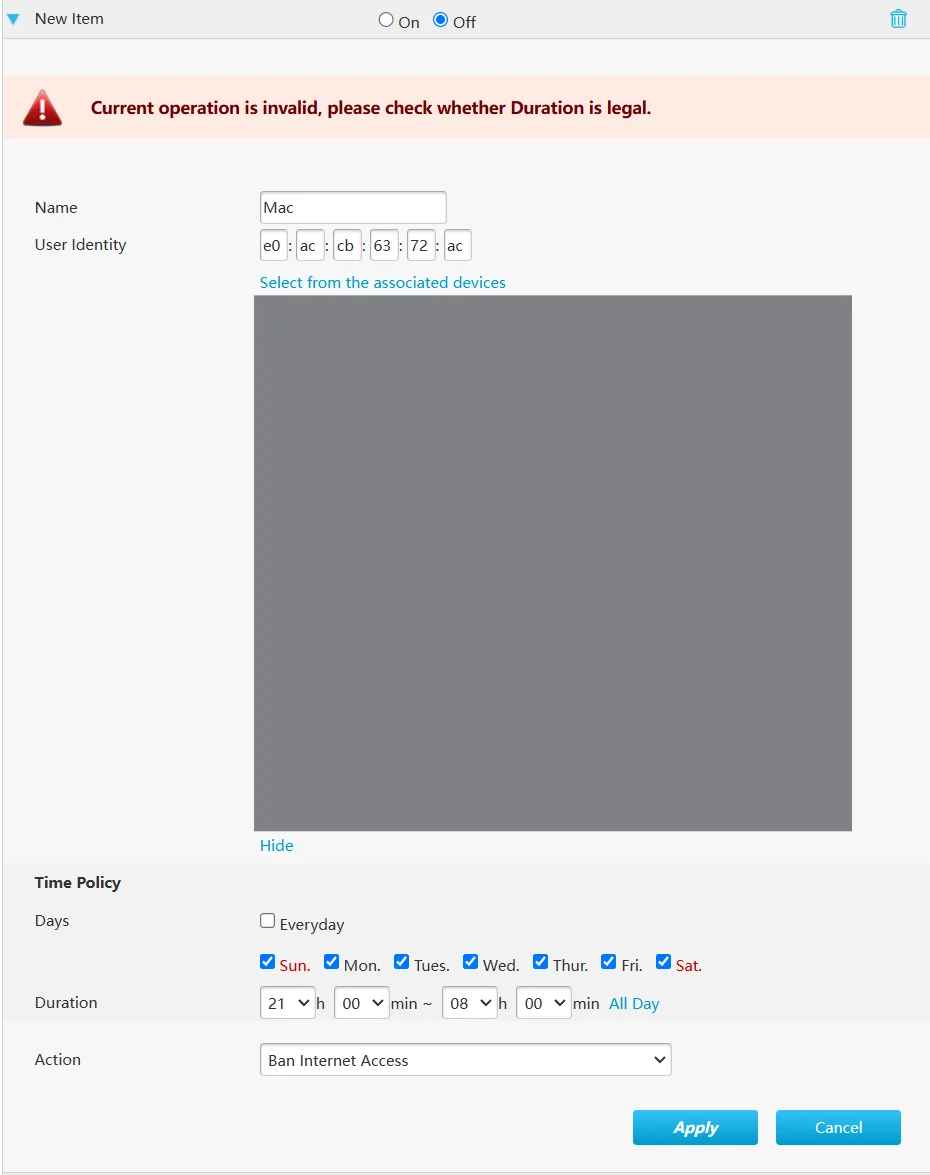This screenshot has height=1175, width=930.
Task: Edit the Name field containing Mac
Action: [x=353, y=208]
